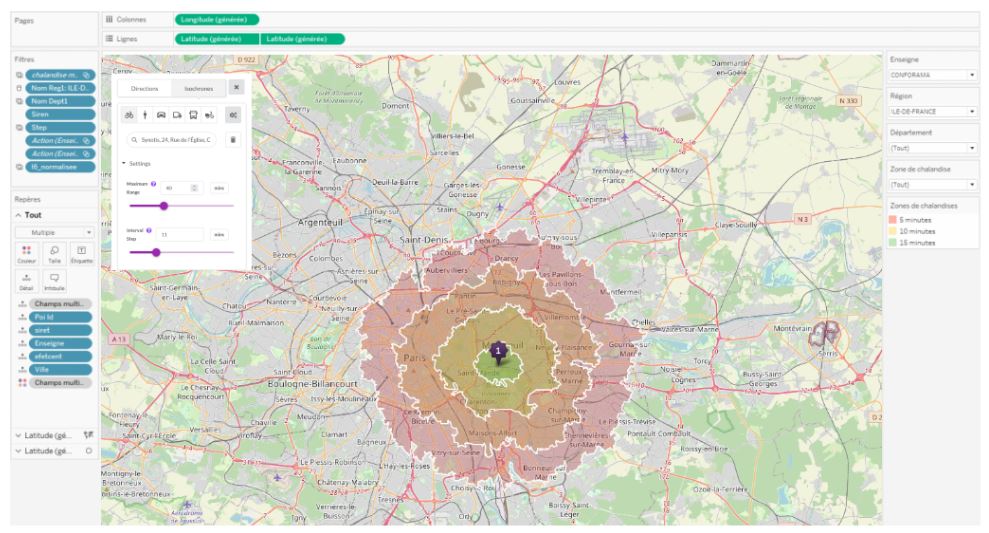Select the bus travel mode icon

[193, 115]
